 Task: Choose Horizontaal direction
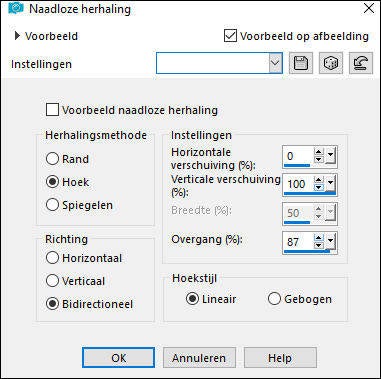tap(52, 258)
